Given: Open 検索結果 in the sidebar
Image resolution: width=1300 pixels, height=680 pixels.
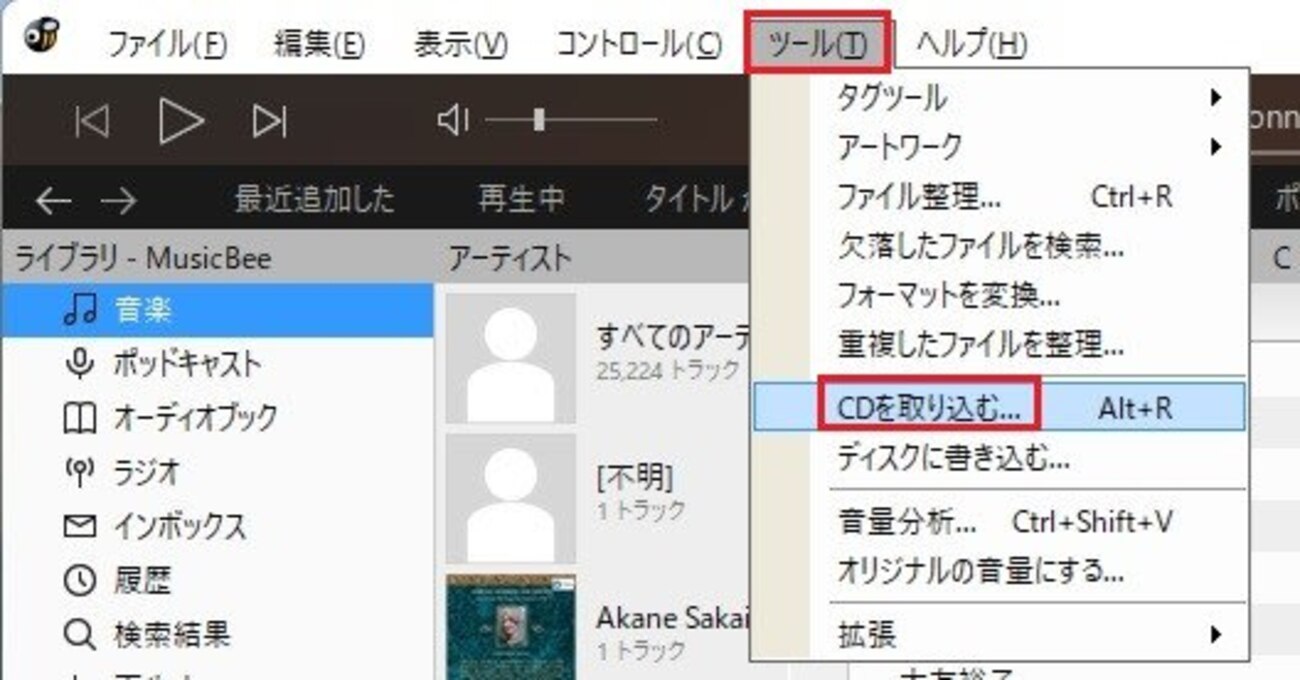Looking at the screenshot, I should (x=217, y=634).
